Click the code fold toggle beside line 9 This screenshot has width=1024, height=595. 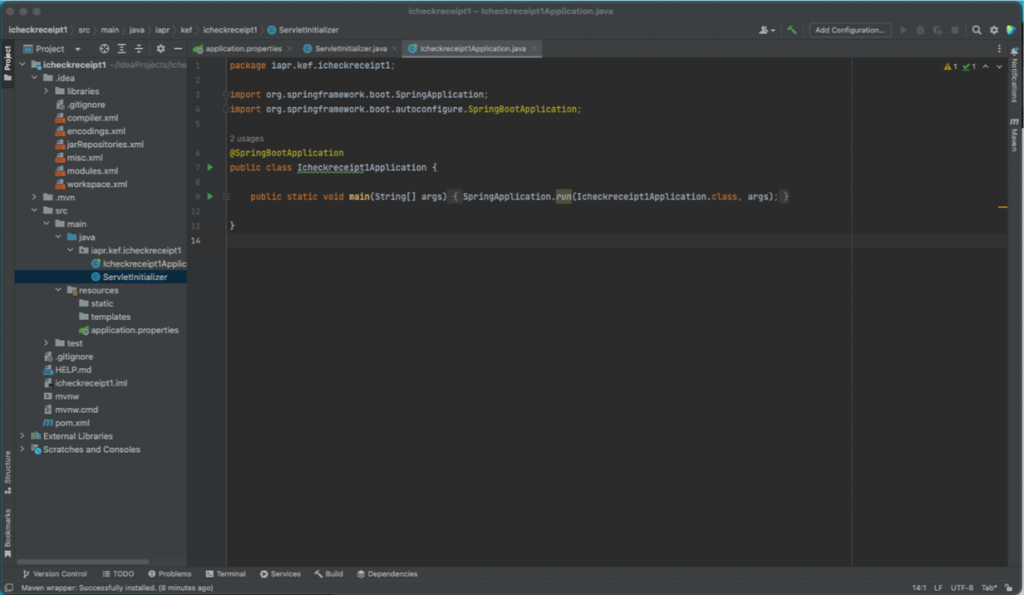[226, 197]
